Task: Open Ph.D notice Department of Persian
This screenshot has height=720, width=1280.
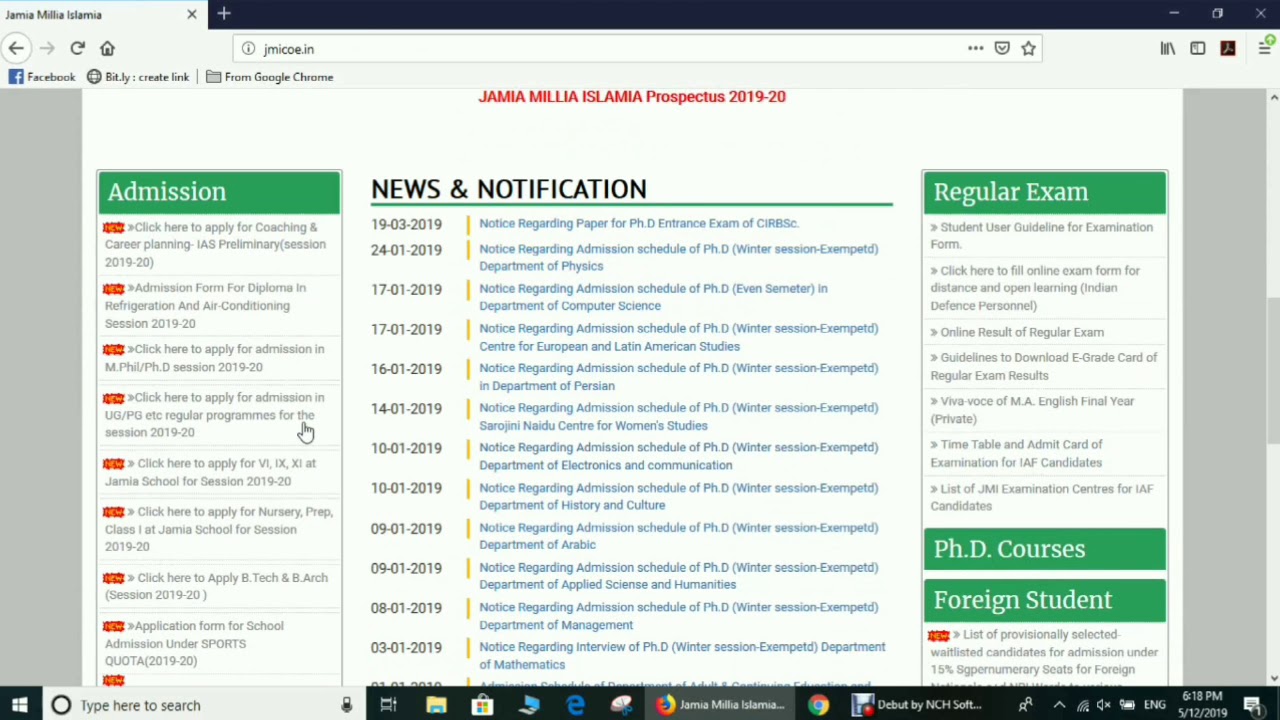Action: pyautogui.click(x=678, y=377)
